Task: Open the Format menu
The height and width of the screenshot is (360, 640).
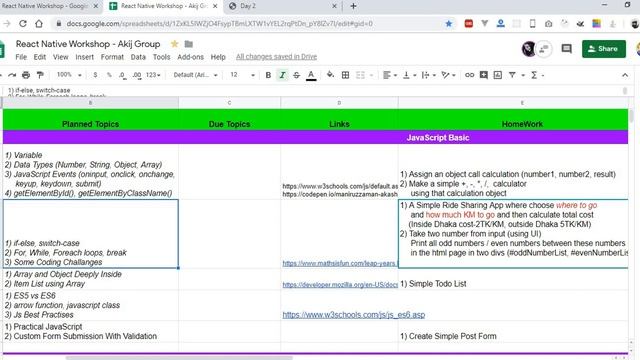Action: tap(112, 57)
